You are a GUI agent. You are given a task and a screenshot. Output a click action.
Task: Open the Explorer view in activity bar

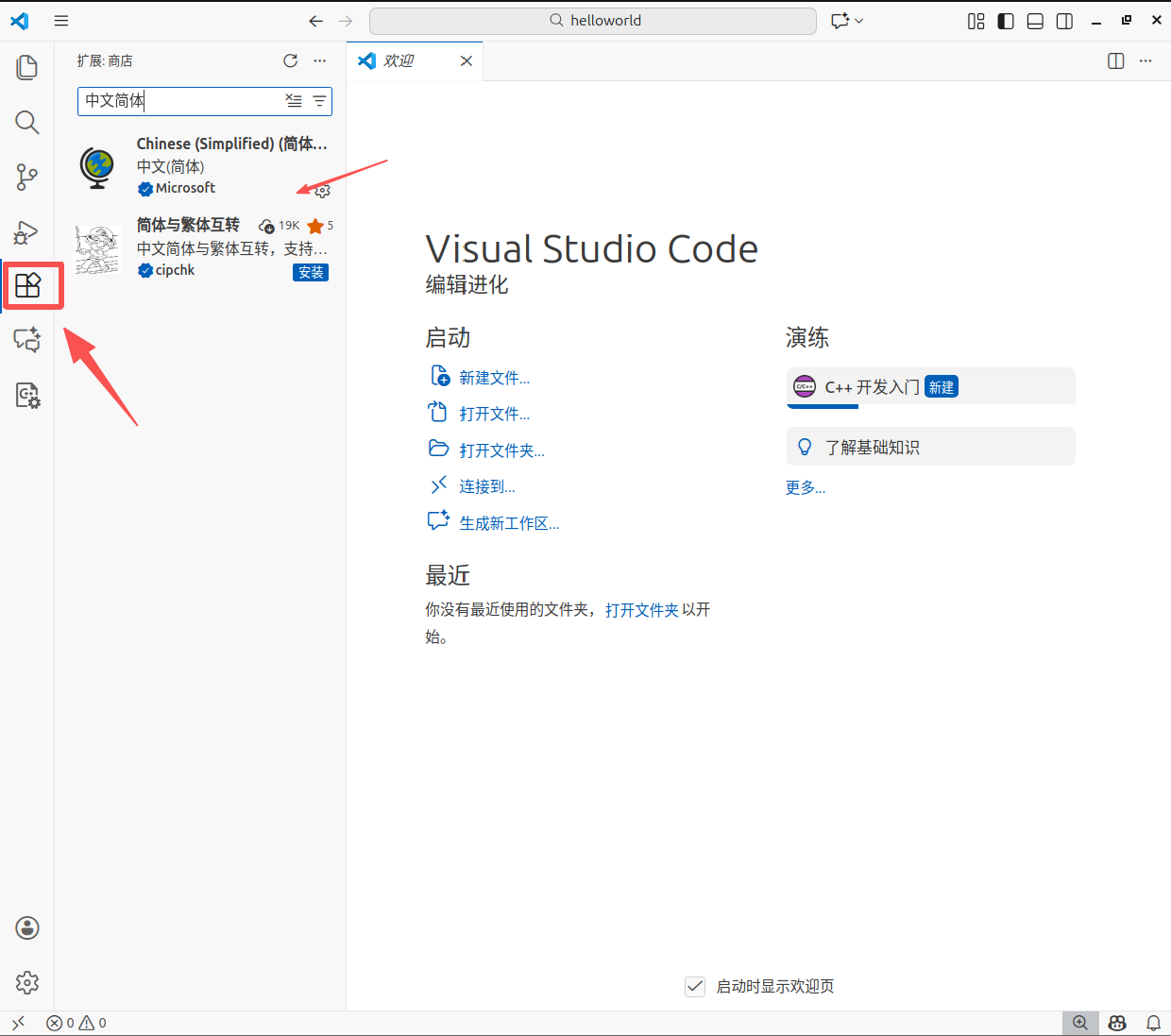point(27,67)
